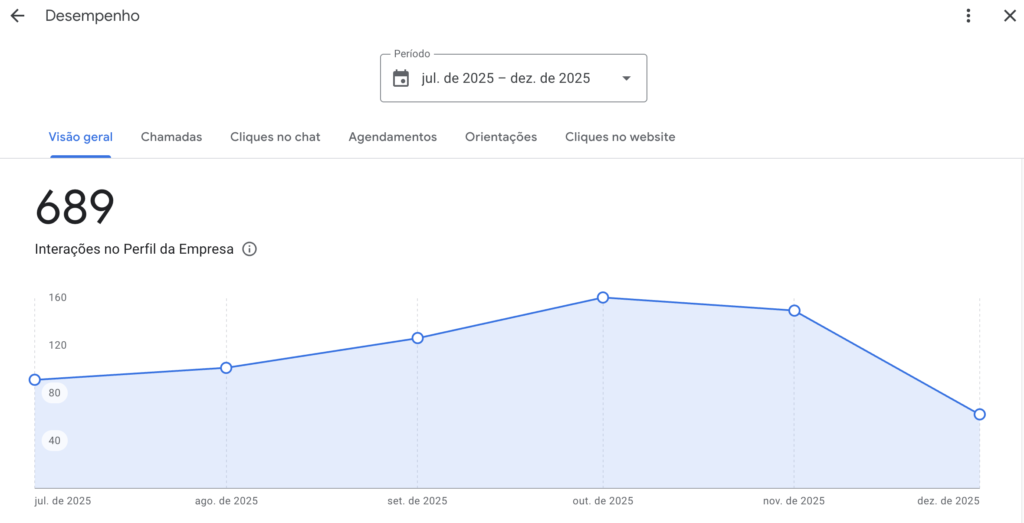Click the set. de 2025 data point
The image size is (1024, 523).
[x=417, y=338]
